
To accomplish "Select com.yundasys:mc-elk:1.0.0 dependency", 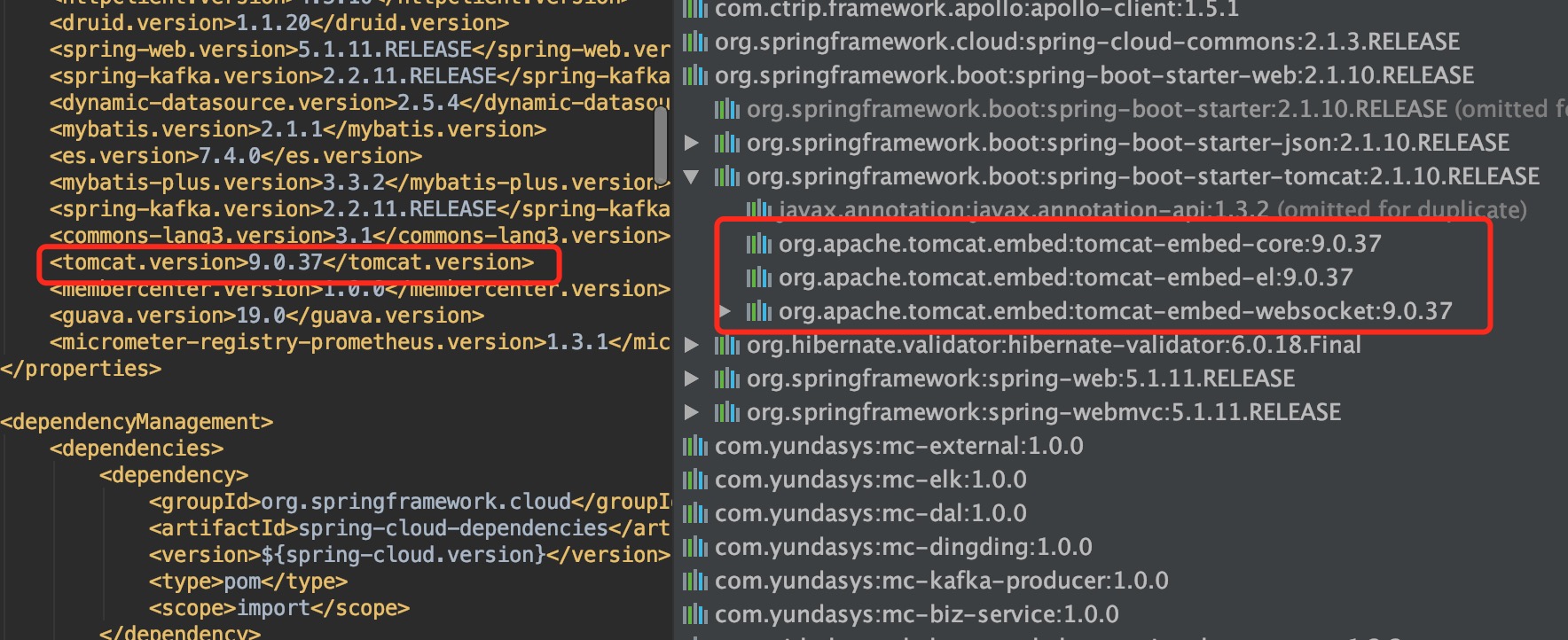I will pyautogui.click(x=871, y=480).
